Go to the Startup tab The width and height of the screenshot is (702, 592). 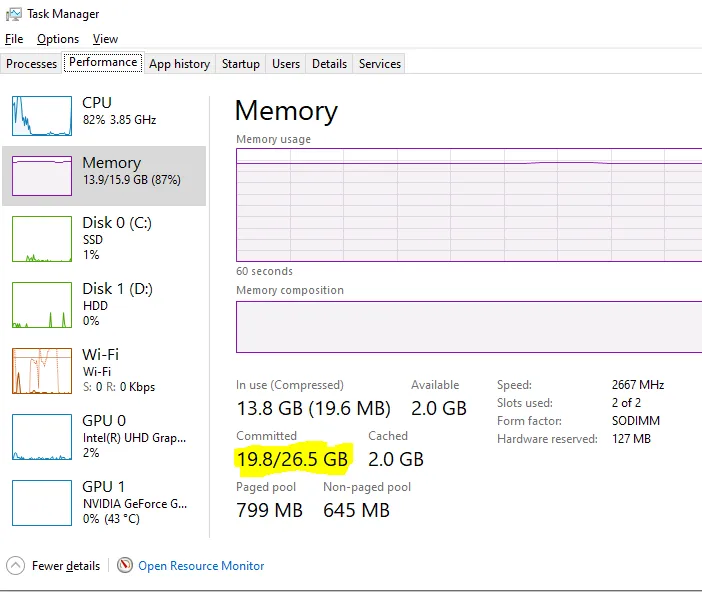point(241,64)
